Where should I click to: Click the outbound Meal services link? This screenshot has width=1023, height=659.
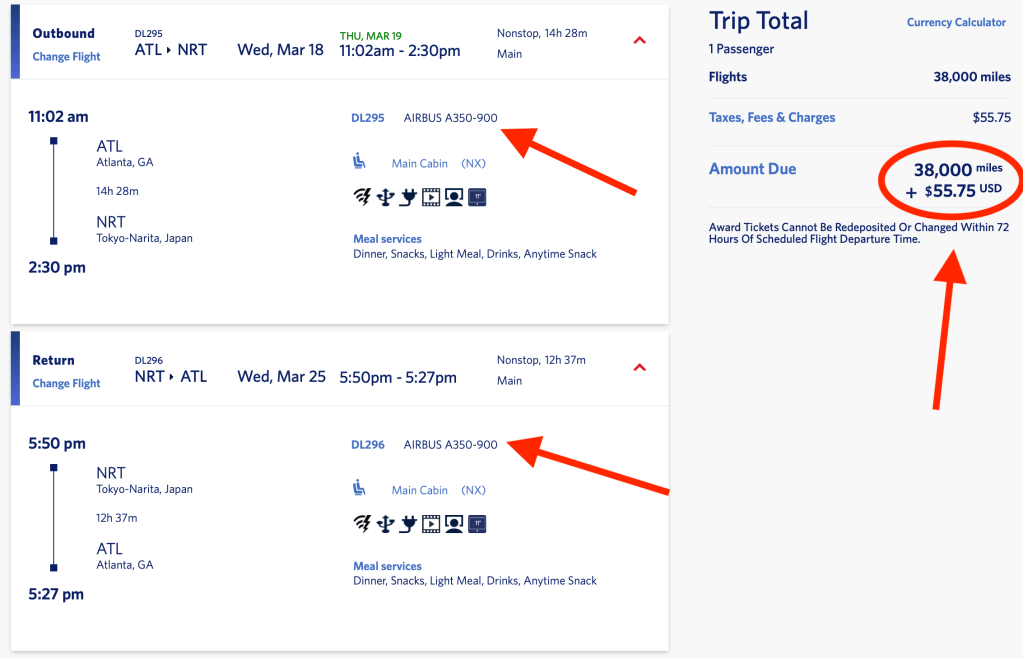(x=387, y=239)
